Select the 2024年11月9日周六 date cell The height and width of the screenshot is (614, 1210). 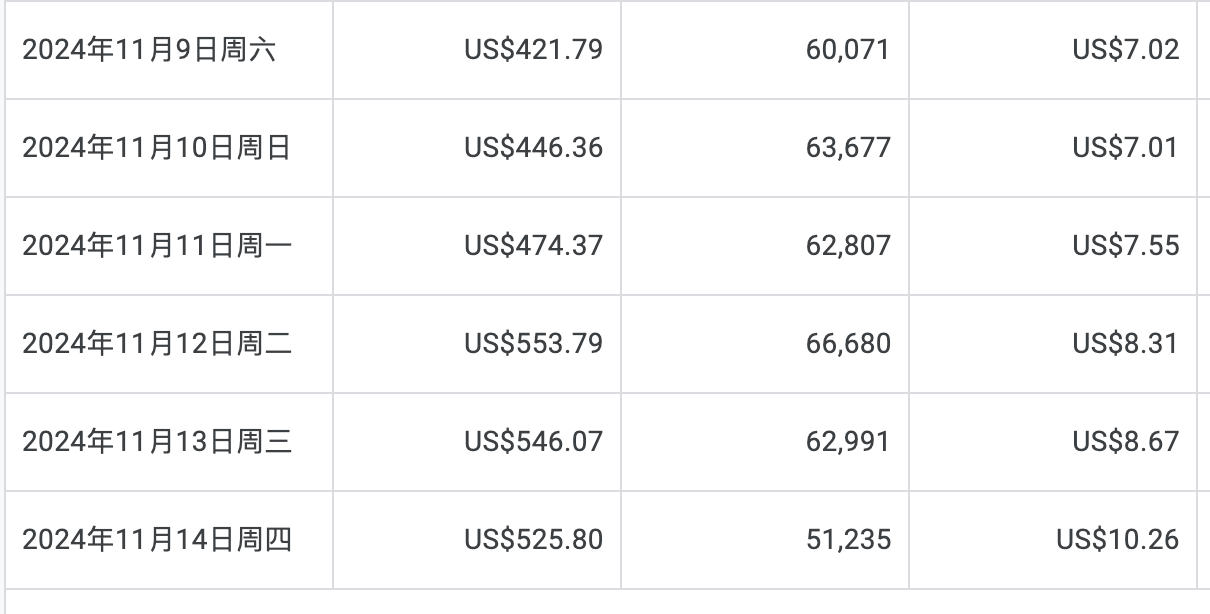pos(169,50)
